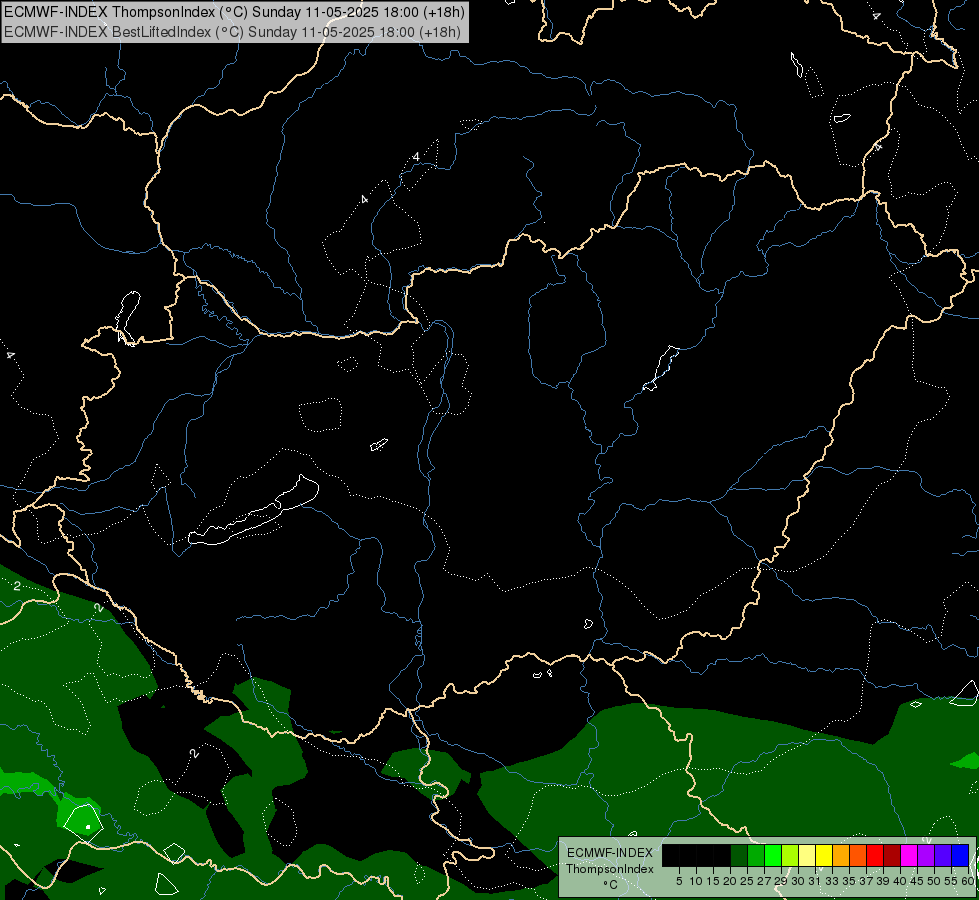Select the purple 45–50 legend swatch
The height and width of the screenshot is (900, 979).
point(925,856)
